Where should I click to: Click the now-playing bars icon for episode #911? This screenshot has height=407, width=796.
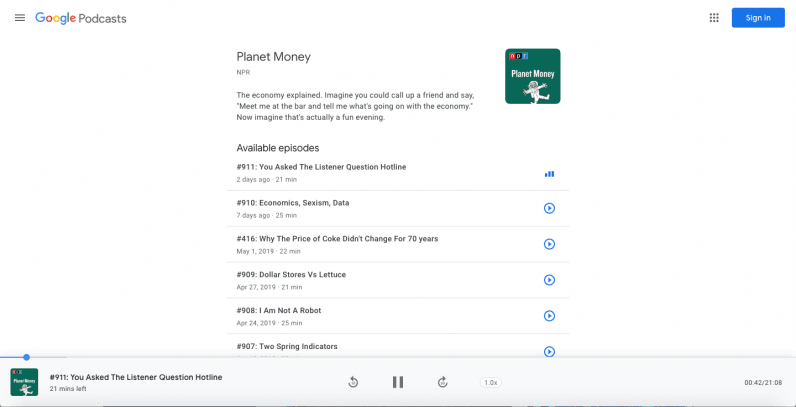tap(549, 173)
